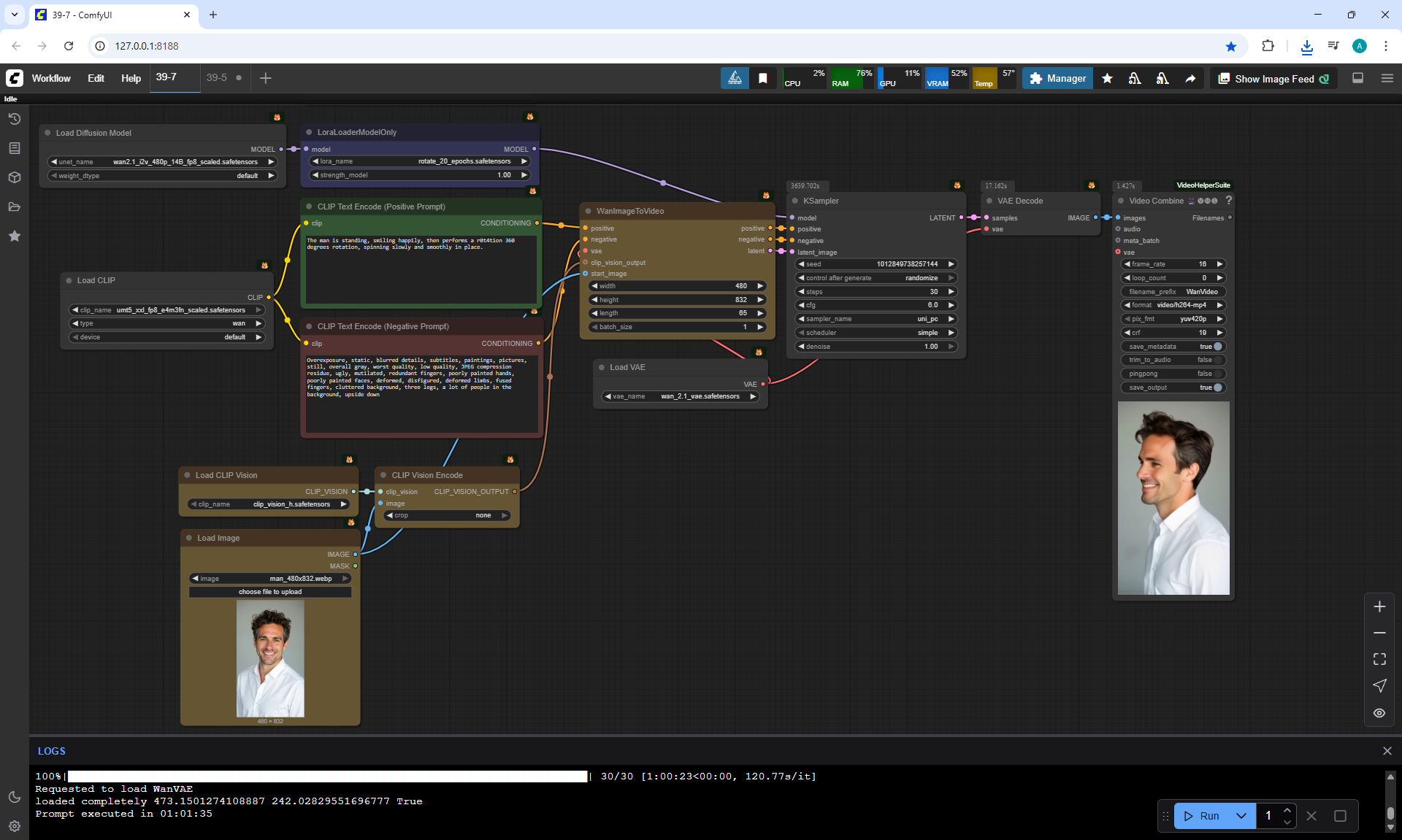The width and height of the screenshot is (1402, 840).
Task: Open the workflows folder sidebar icon
Action: tap(14, 207)
